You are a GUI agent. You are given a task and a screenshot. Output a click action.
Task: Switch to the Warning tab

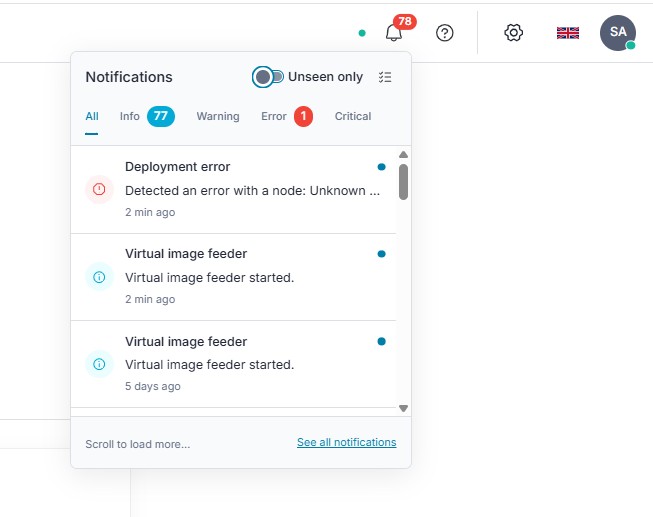[218, 116]
